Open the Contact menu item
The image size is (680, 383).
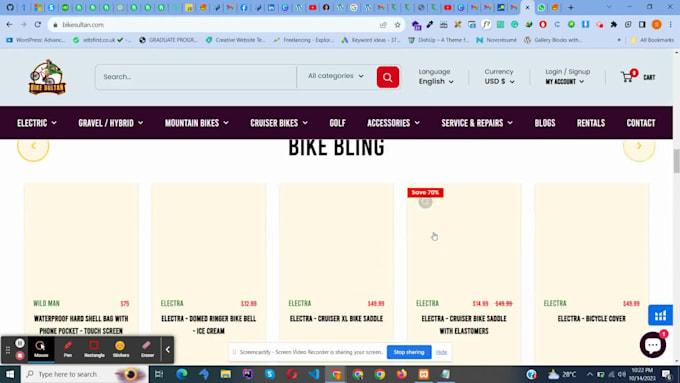click(x=641, y=123)
